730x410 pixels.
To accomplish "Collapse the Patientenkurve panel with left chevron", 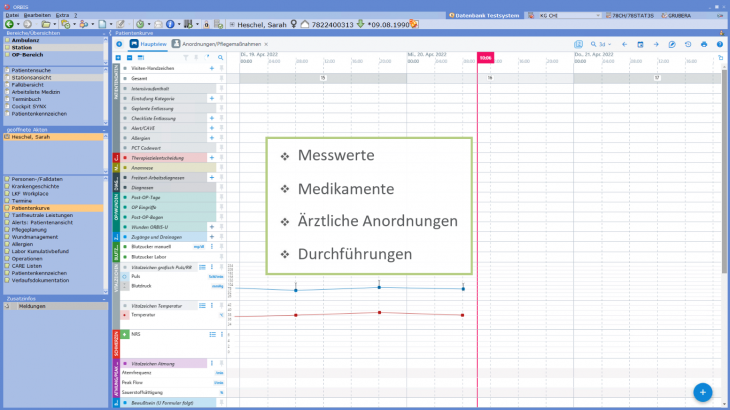I will click(x=111, y=33).
